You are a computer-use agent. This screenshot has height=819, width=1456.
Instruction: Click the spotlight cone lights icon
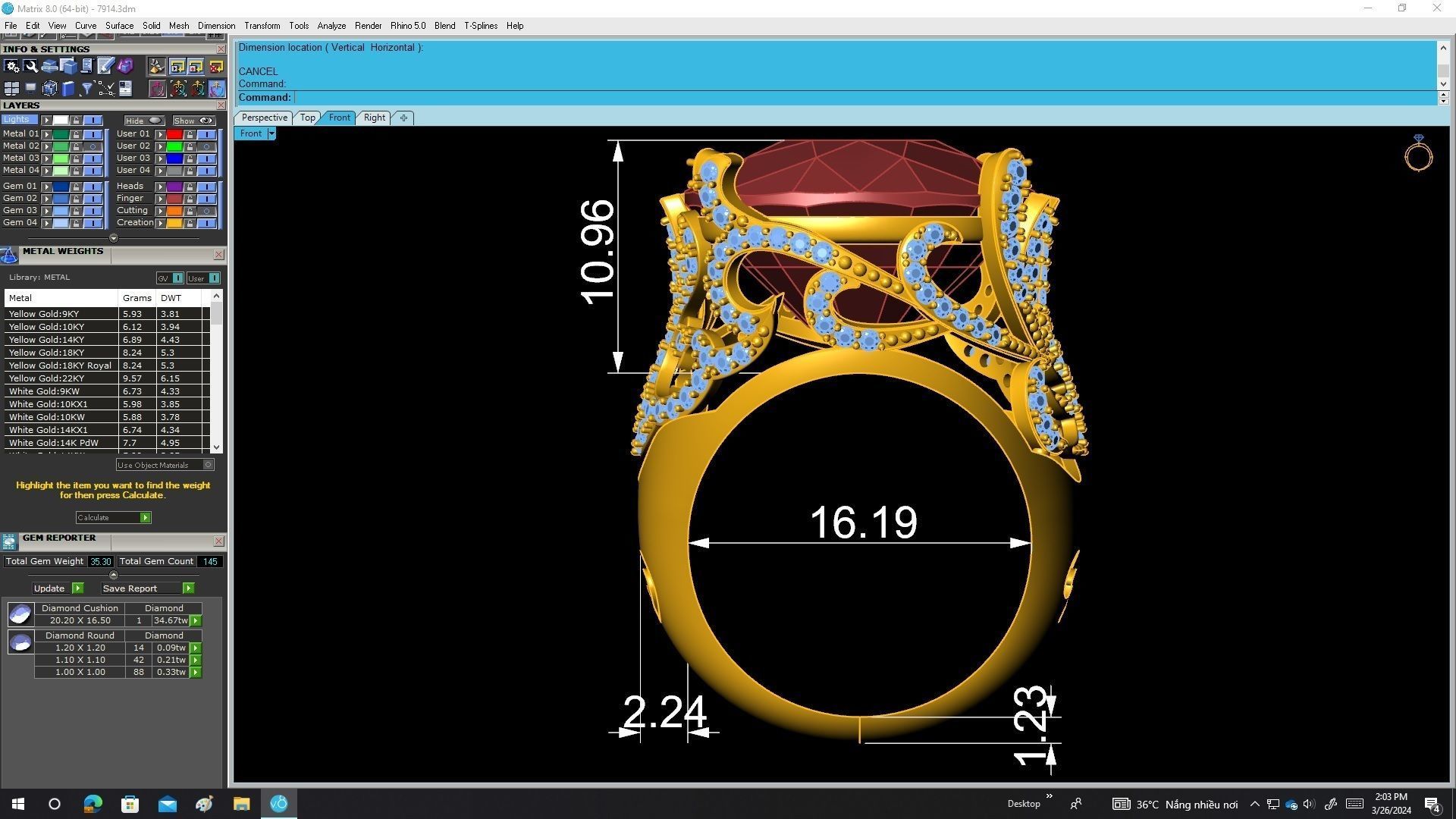(156, 66)
